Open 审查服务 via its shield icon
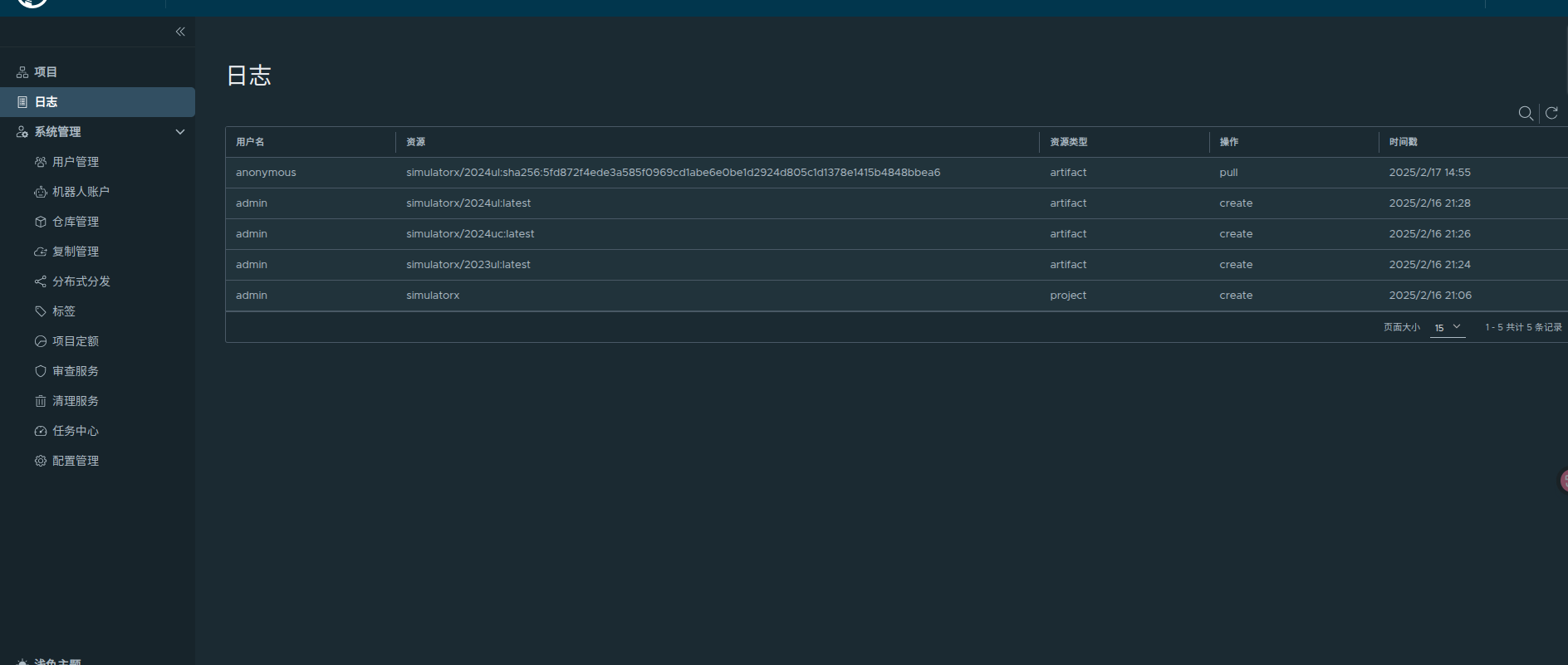1568x665 pixels. pyautogui.click(x=41, y=371)
